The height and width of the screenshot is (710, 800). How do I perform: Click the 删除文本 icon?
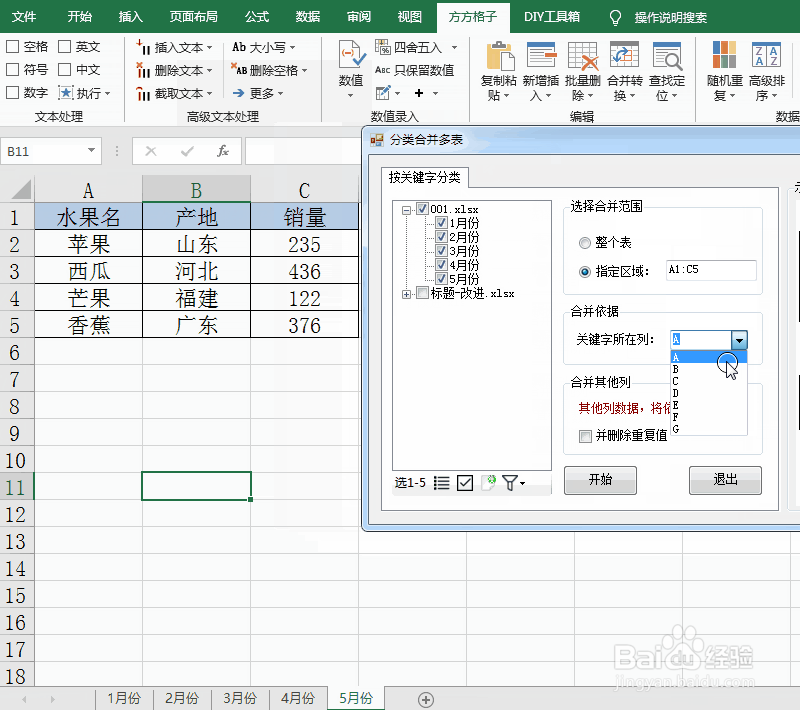click(143, 70)
